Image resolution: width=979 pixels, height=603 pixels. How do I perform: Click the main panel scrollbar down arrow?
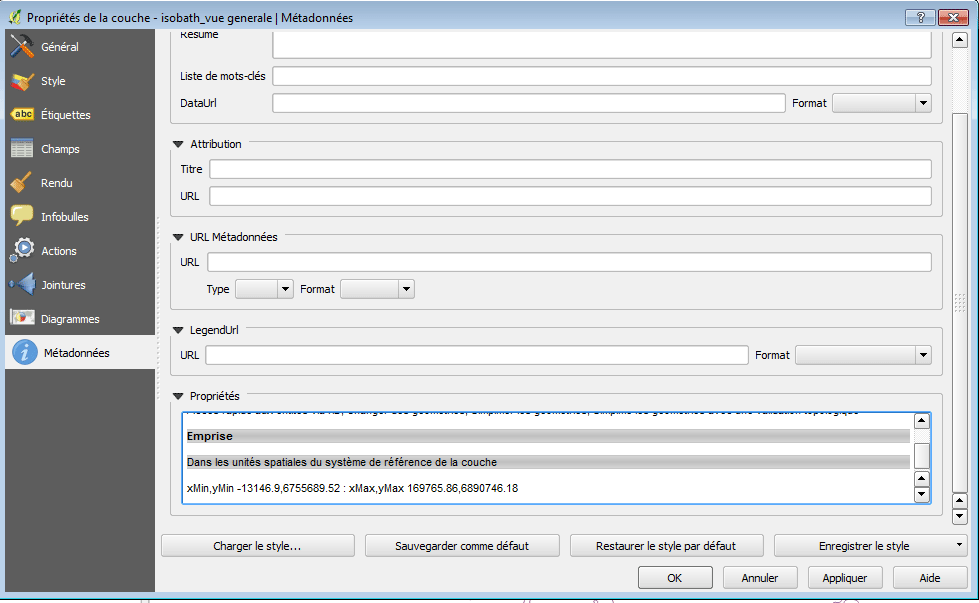pyautogui.click(x=959, y=516)
